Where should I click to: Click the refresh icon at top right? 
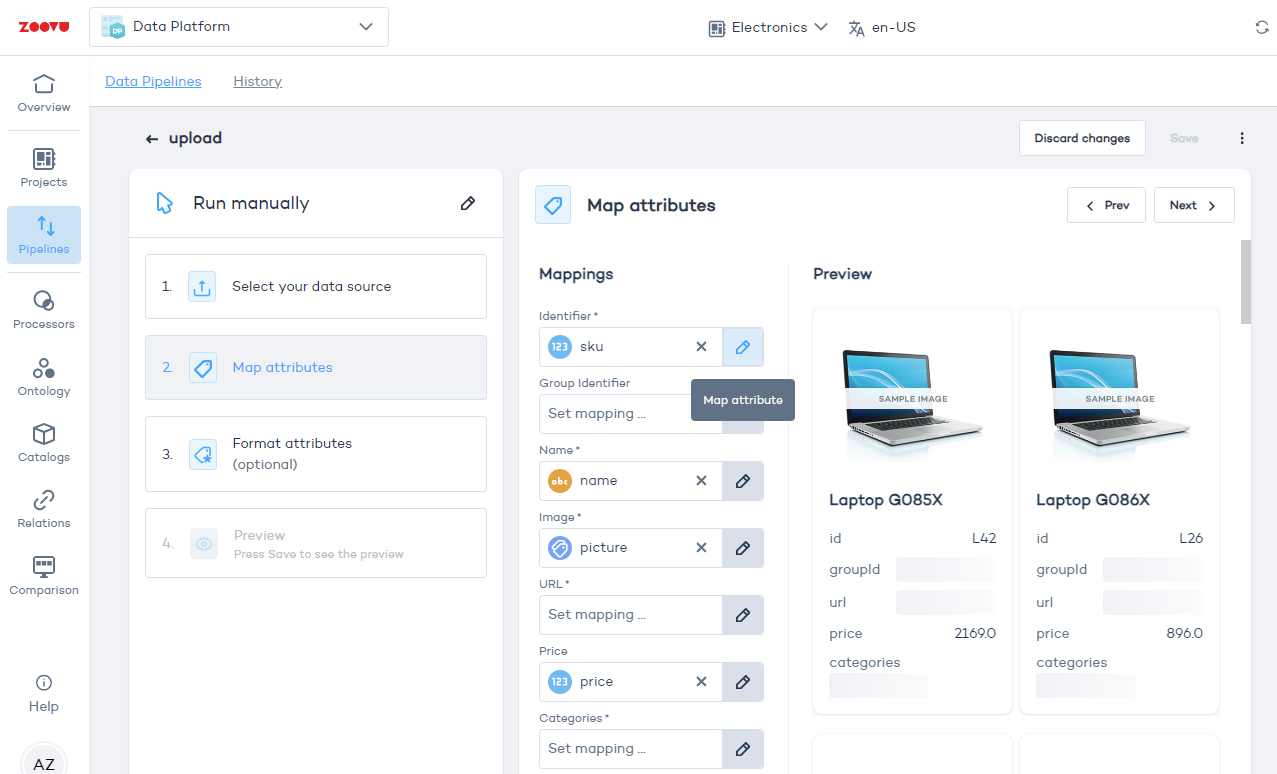tap(1262, 27)
